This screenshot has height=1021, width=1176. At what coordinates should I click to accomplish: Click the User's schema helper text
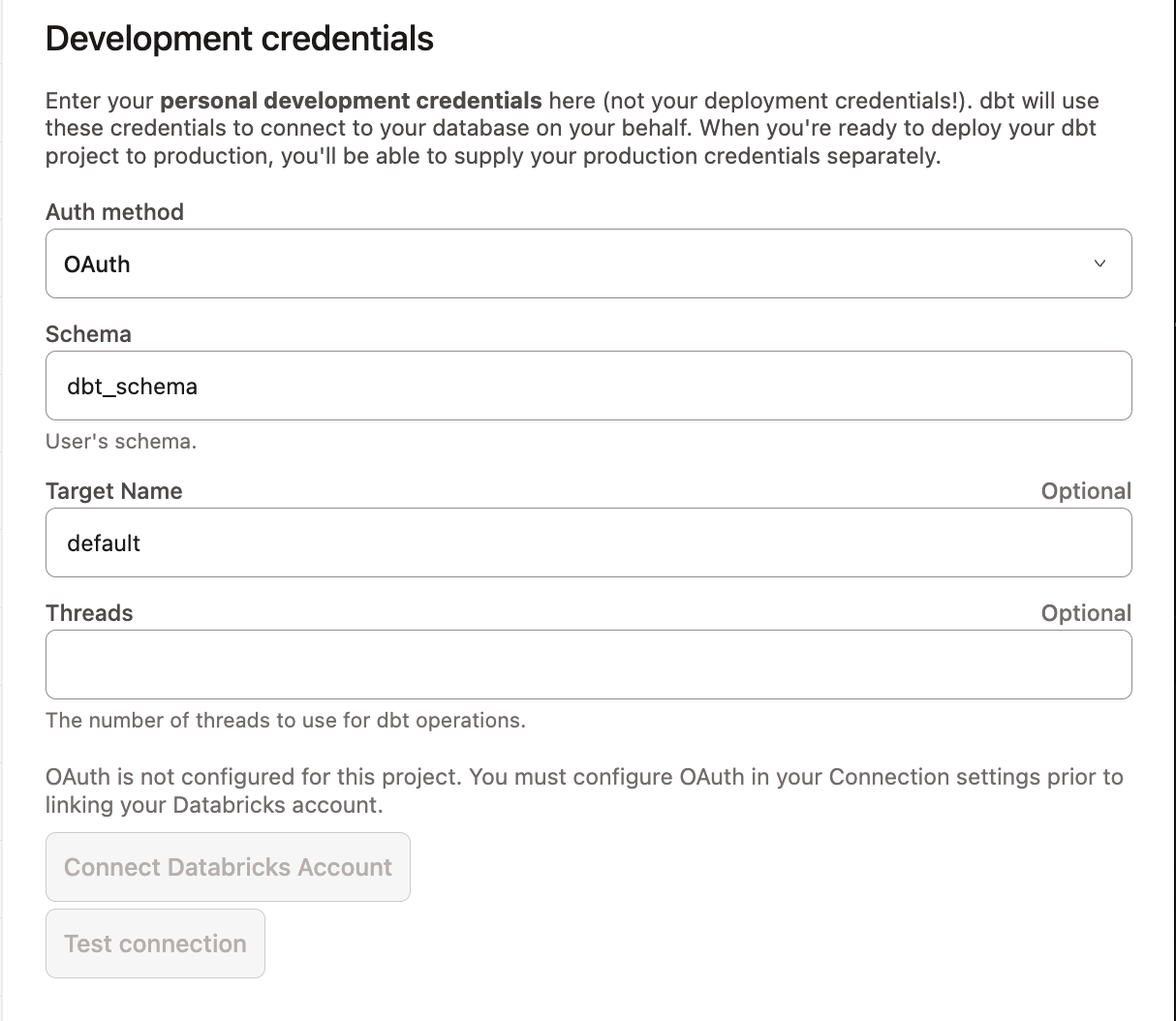click(121, 442)
